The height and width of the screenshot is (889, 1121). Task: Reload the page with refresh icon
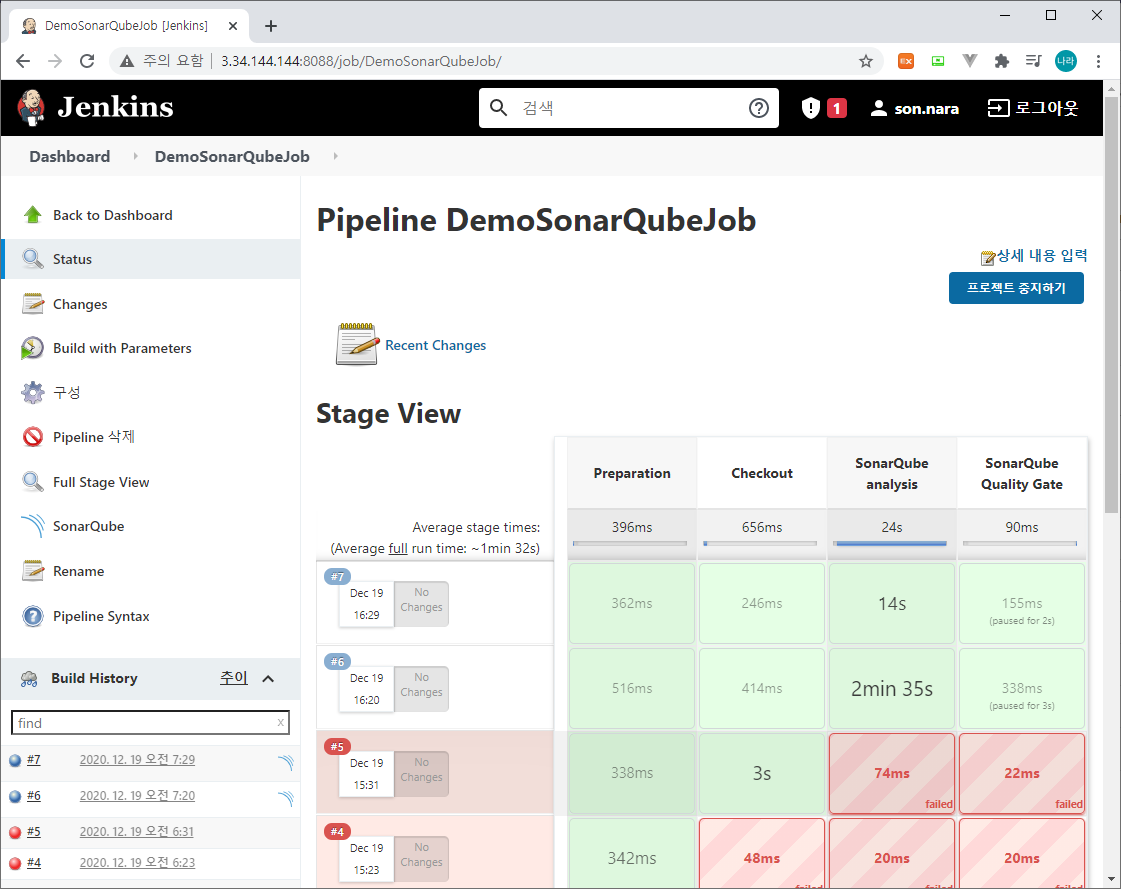(x=87, y=62)
